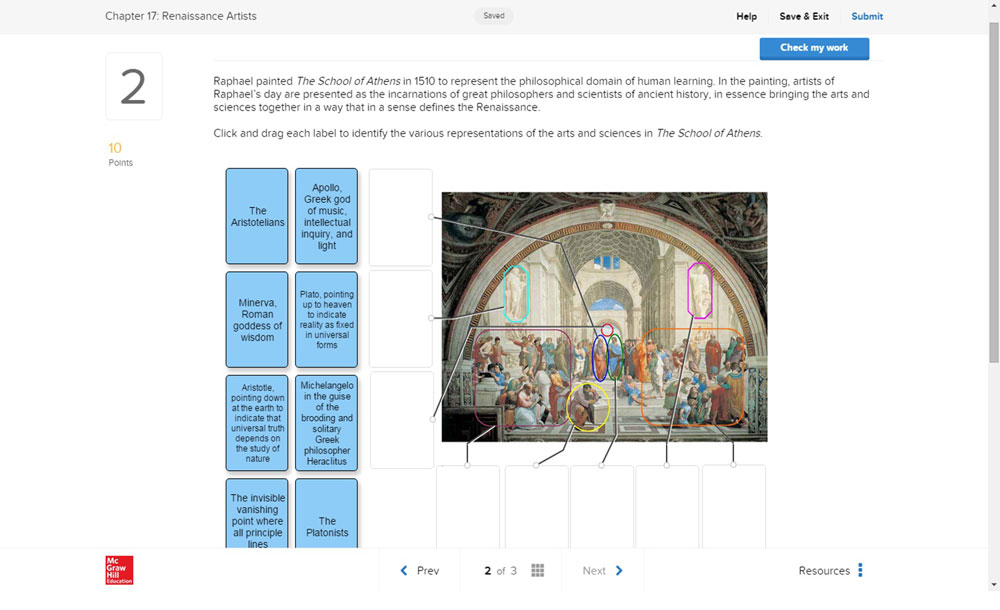
Task: Click the Prev left chevron arrow
Action: (x=404, y=570)
